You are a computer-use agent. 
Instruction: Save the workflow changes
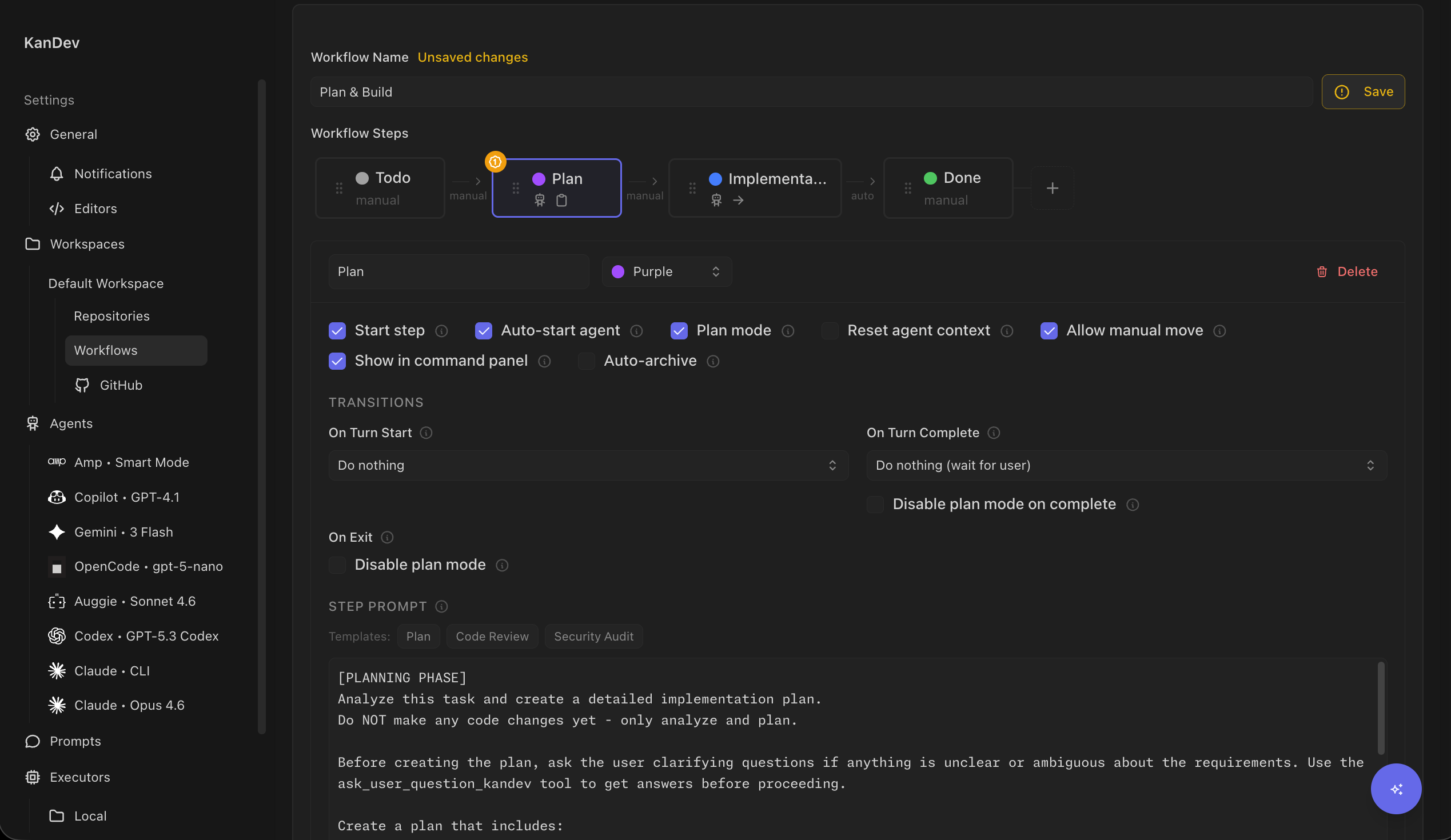1363,92
